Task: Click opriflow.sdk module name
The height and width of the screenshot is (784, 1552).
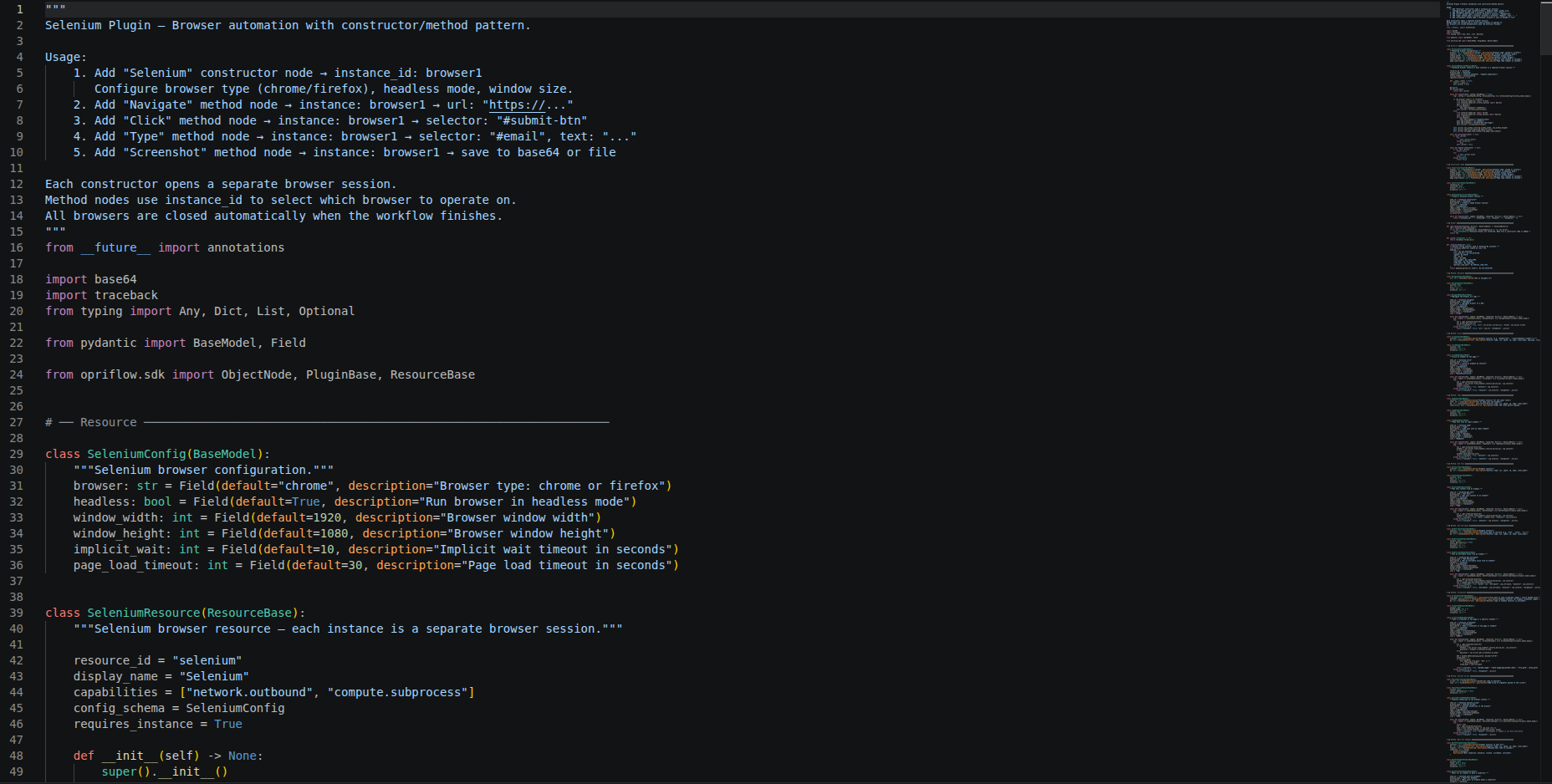Action: (123, 374)
